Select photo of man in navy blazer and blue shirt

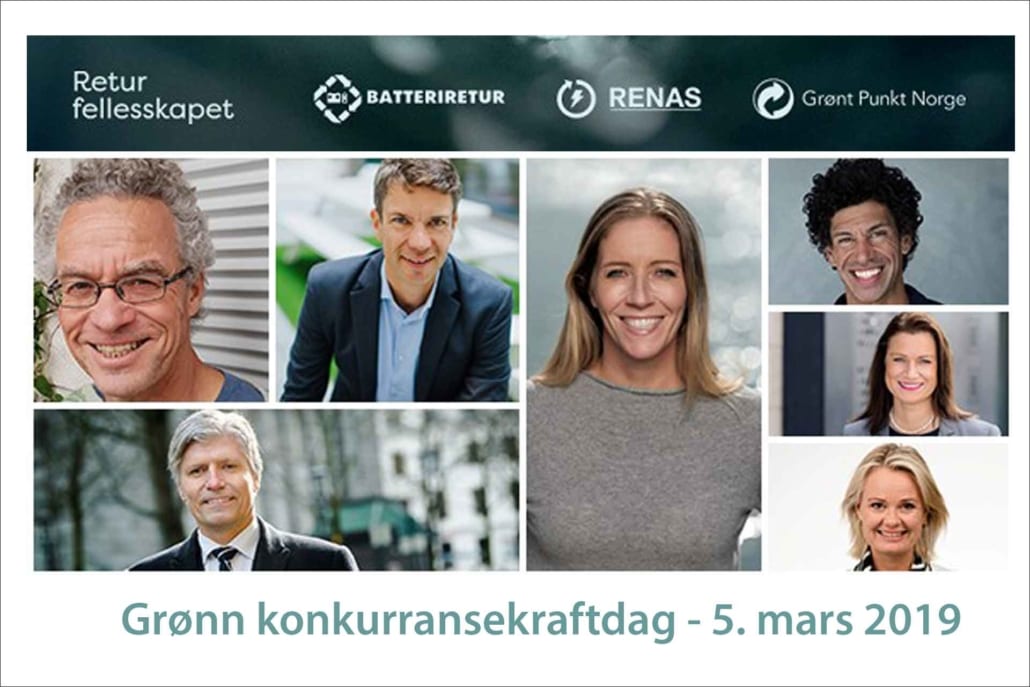click(x=397, y=280)
